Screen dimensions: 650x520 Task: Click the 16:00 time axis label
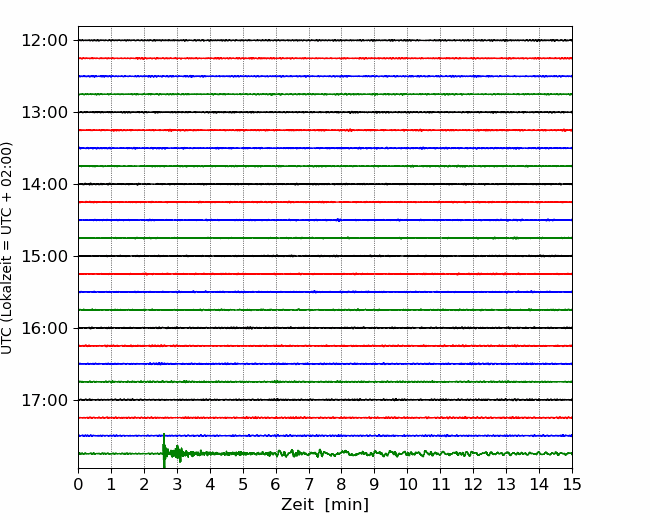pos(44,328)
